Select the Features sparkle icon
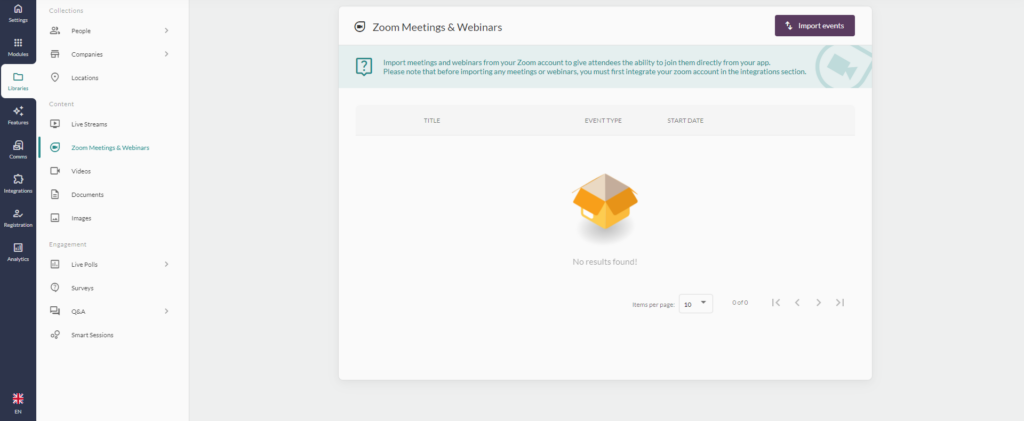1024x421 pixels. [18, 115]
